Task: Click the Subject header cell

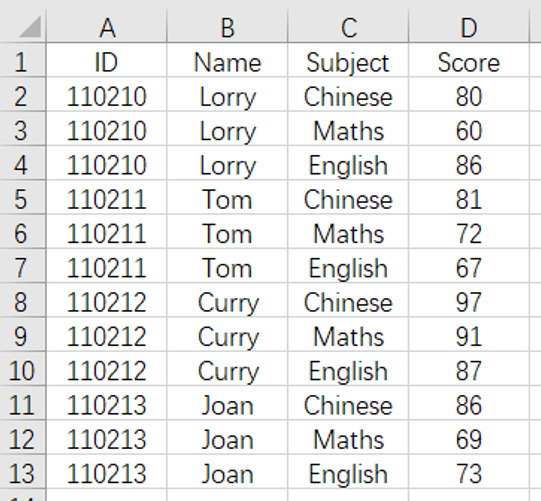Action: [348, 60]
